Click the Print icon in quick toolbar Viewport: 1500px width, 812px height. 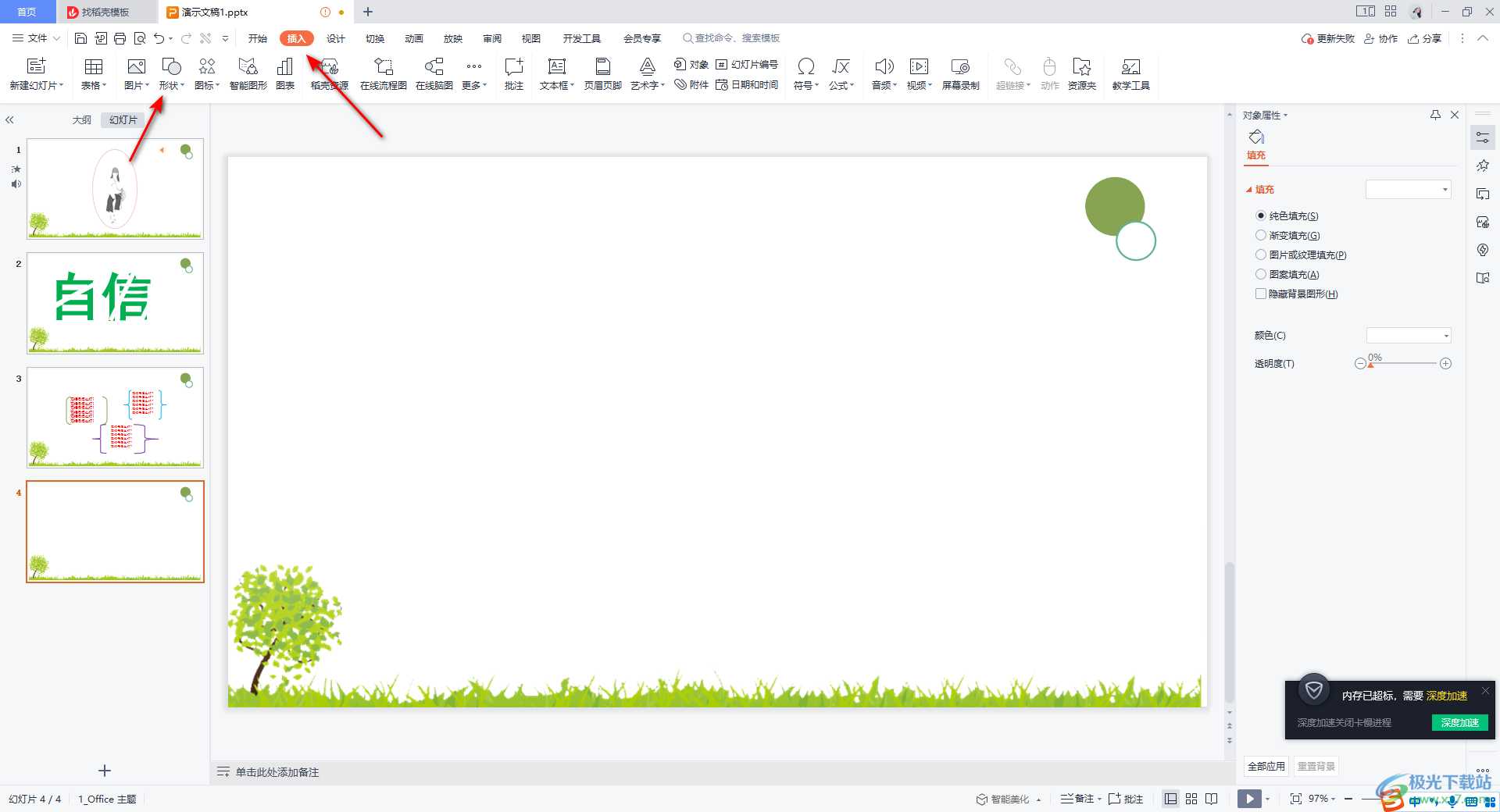(x=120, y=38)
